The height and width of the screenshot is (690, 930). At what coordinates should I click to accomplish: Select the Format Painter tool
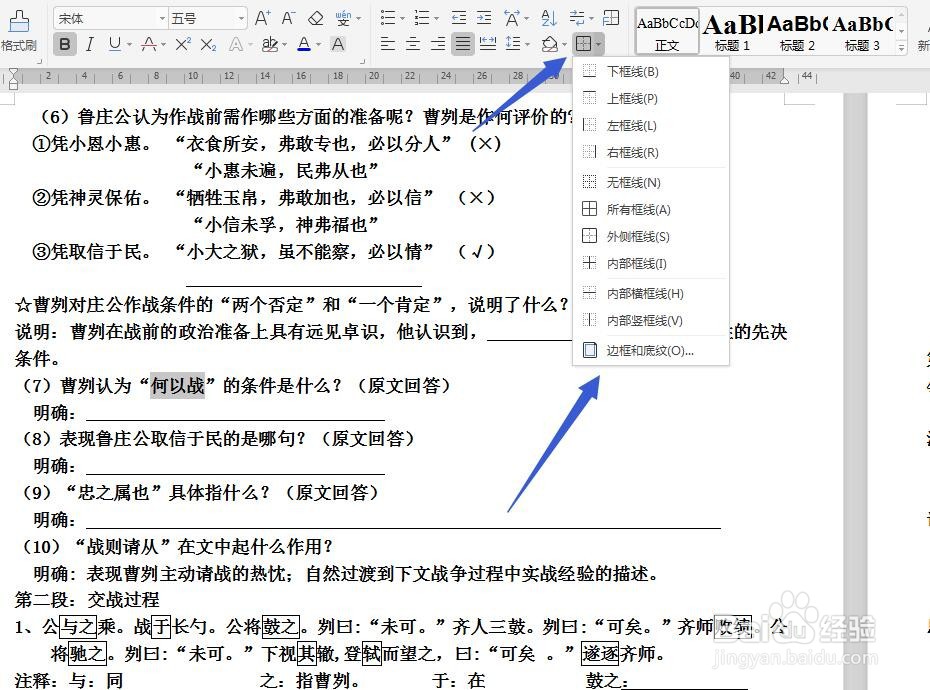[20, 20]
